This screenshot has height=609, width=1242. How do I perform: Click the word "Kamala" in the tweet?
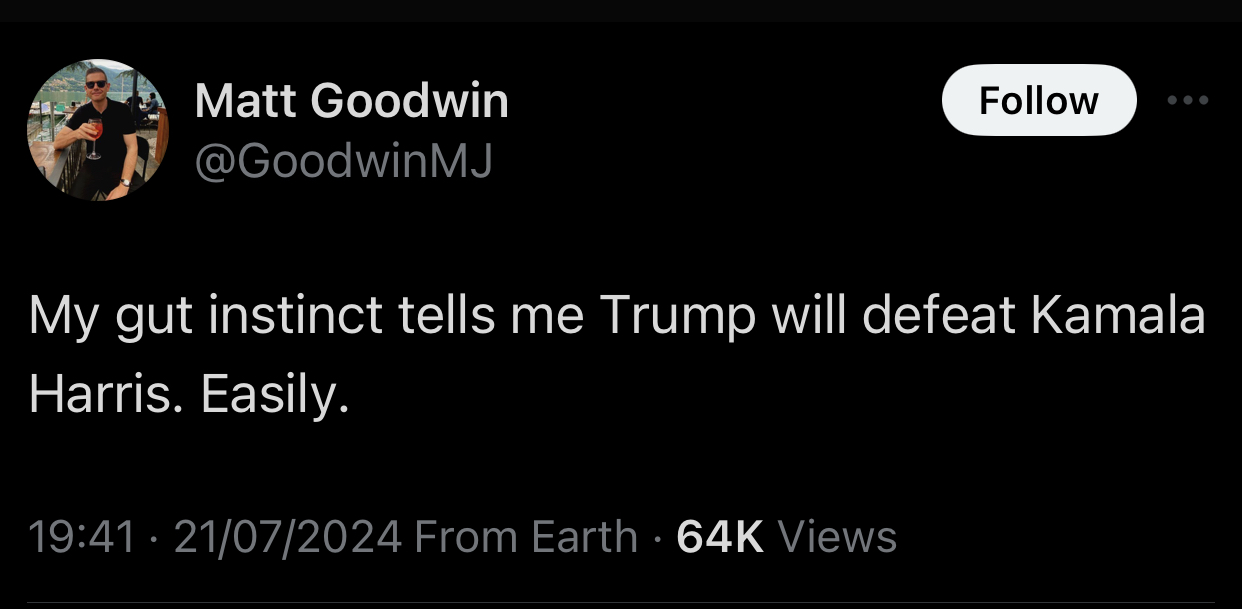pos(1118,315)
